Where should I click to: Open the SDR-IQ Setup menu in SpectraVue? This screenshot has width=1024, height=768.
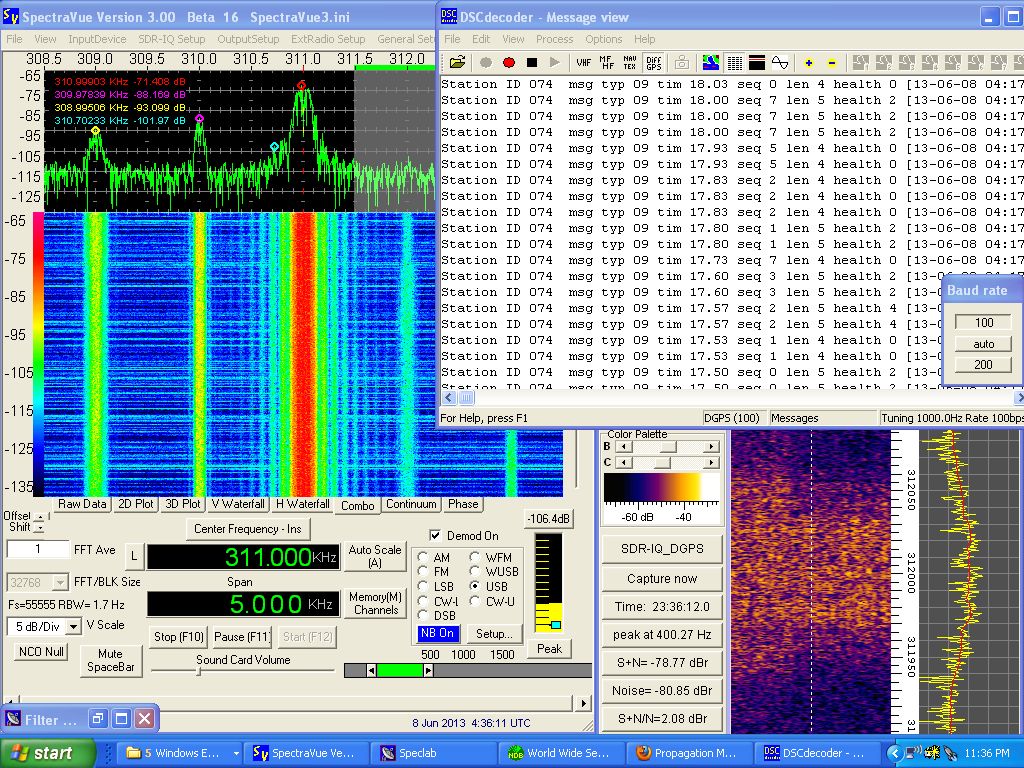coord(171,39)
